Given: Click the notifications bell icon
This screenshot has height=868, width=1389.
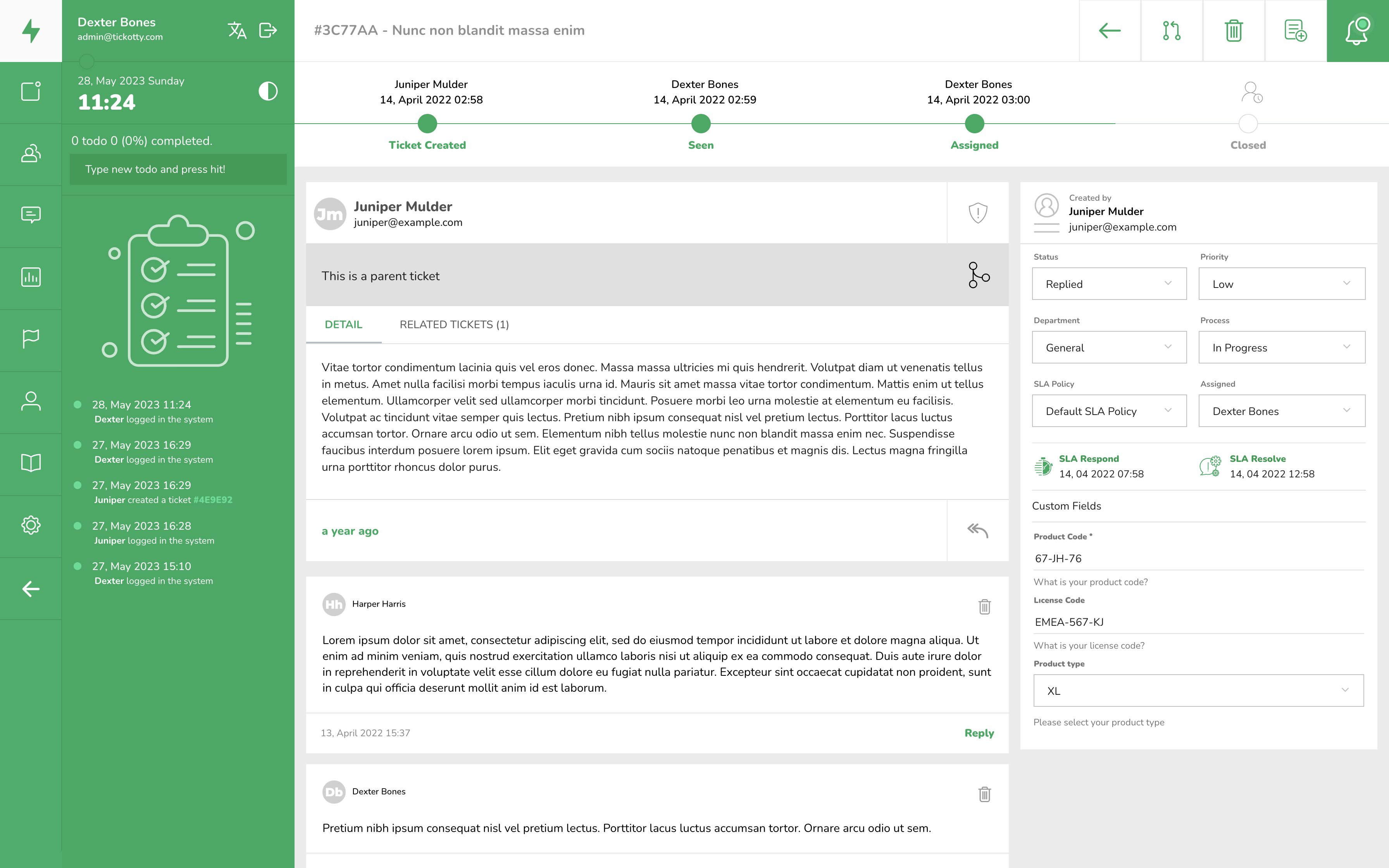Looking at the screenshot, I should click(x=1358, y=31).
